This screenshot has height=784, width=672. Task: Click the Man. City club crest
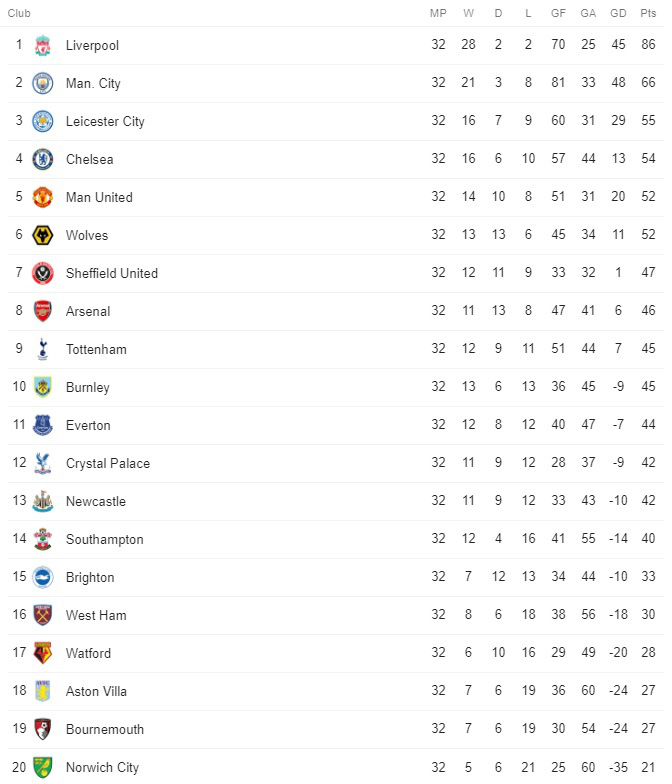42,84
